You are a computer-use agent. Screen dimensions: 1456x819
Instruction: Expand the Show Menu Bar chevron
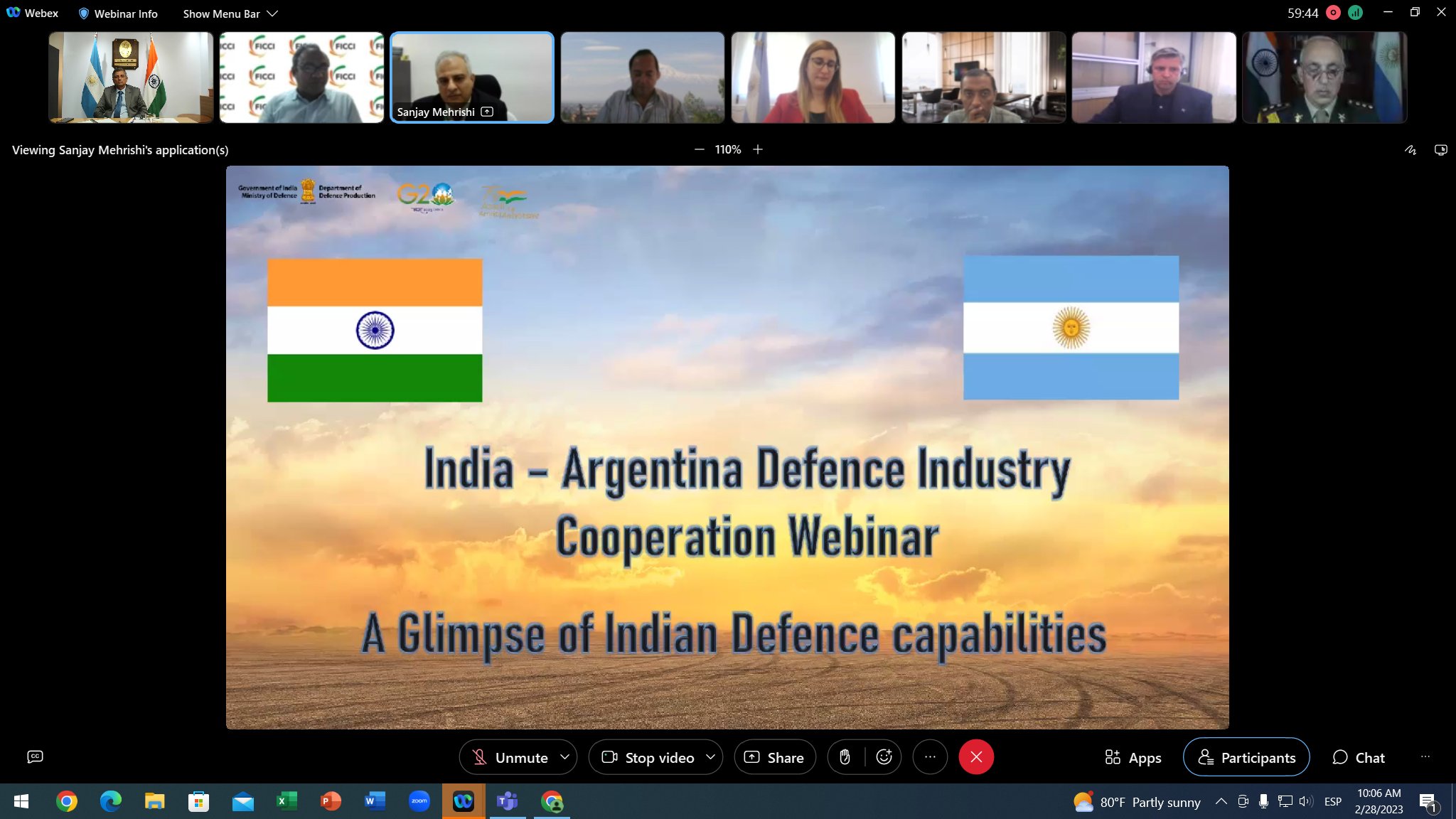(x=272, y=14)
